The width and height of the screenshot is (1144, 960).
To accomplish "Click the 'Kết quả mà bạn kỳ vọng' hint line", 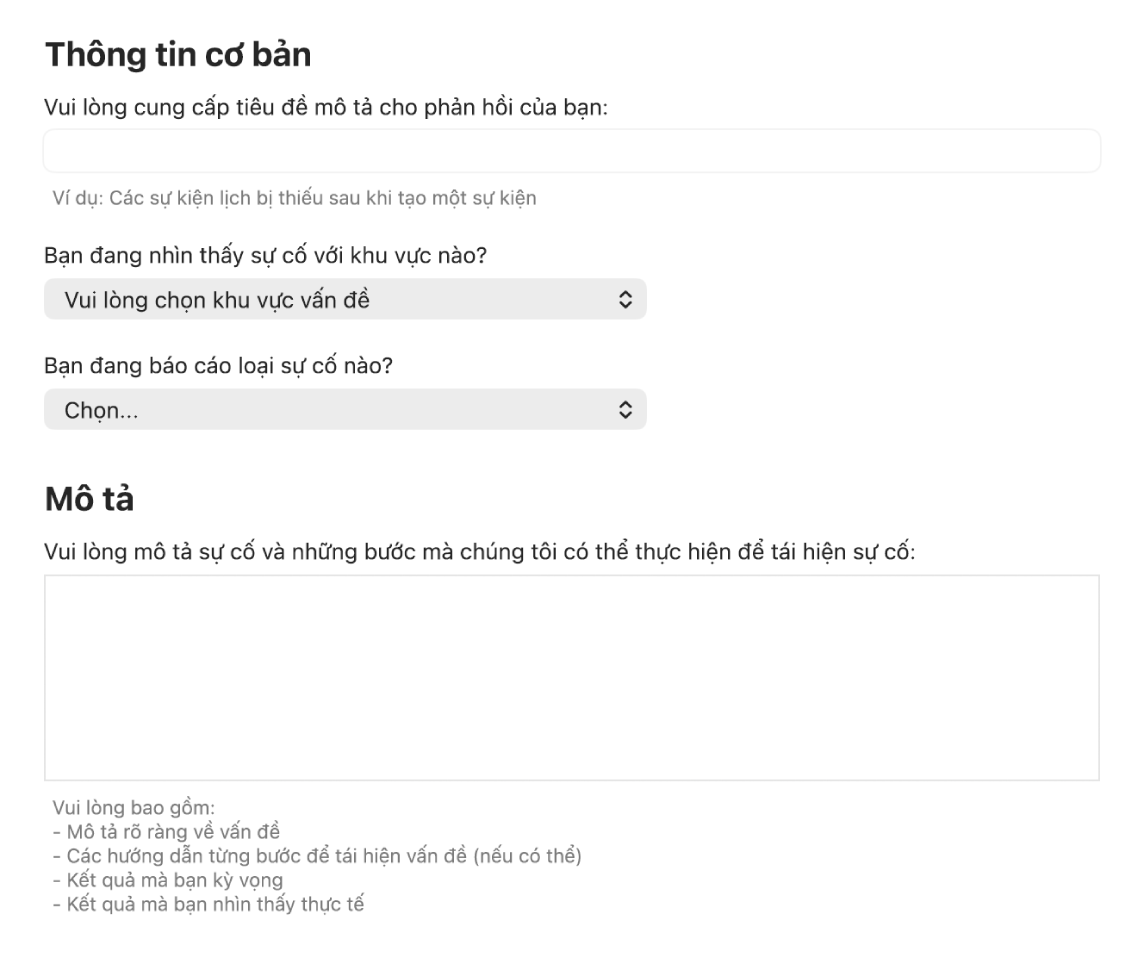I will pos(167,881).
